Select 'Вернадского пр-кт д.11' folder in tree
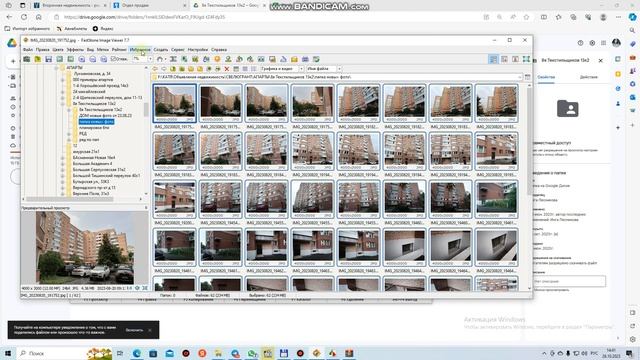The width and height of the screenshot is (640, 360). [94, 187]
